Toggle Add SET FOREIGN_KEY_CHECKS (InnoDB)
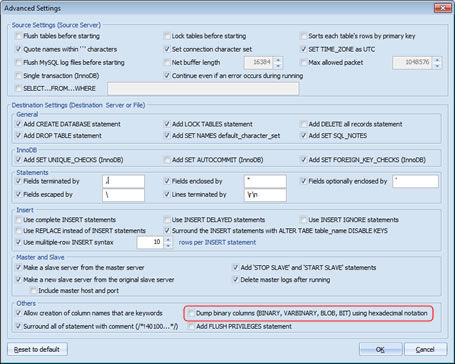 [x=303, y=160]
